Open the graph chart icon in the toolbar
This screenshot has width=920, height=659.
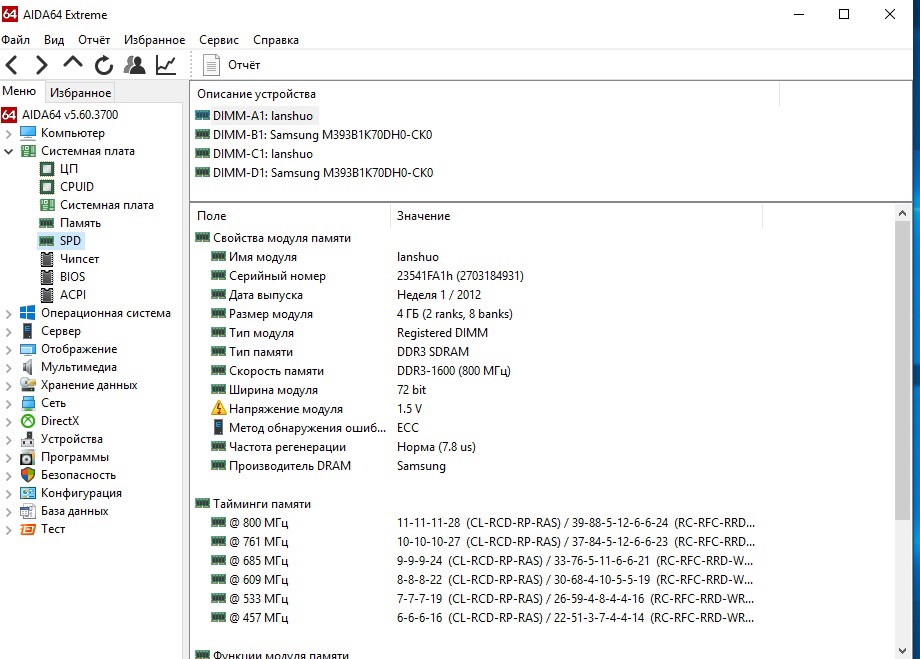(x=166, y=65)
